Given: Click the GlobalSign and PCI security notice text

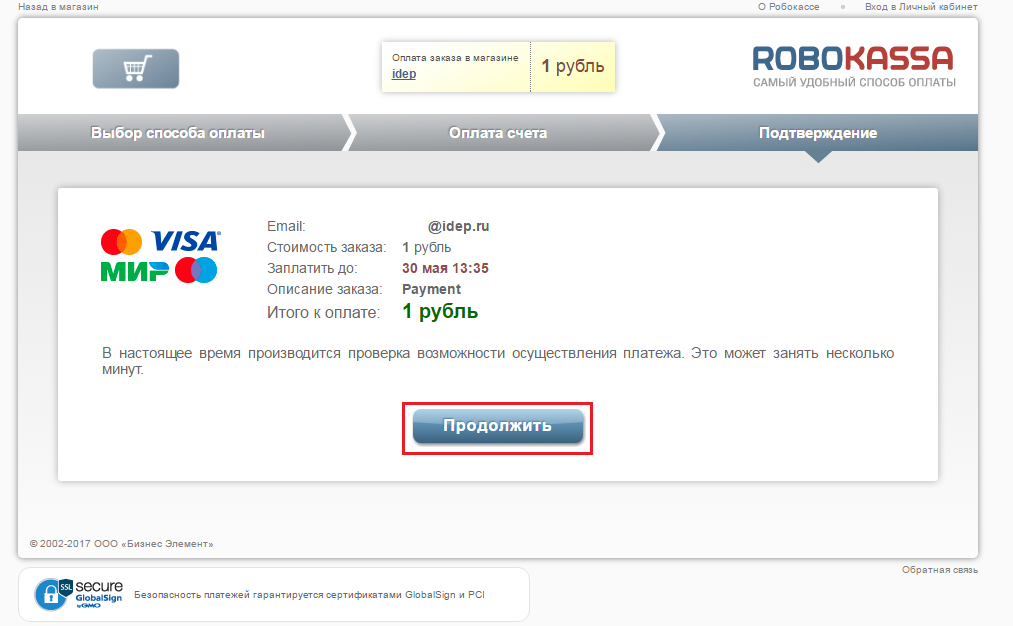Looking at the screenshot, I should coord(309,595).
